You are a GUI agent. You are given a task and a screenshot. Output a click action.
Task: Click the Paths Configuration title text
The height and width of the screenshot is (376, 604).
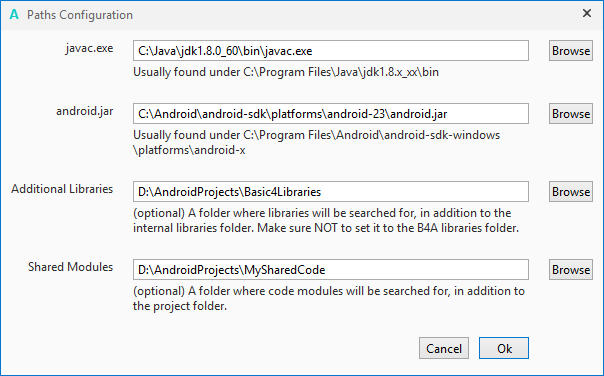[80, 15]
